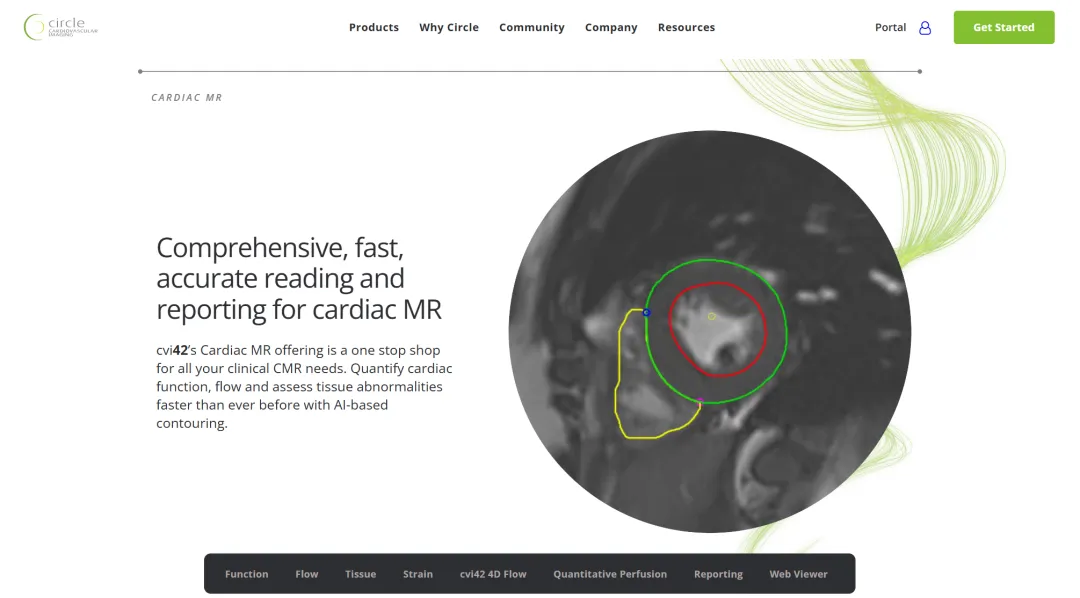The height and width of the screenshot is (598, 1080).
Task: Click the Circle Cardiovascular Imaging logo
Action: (x=61, y=27)
